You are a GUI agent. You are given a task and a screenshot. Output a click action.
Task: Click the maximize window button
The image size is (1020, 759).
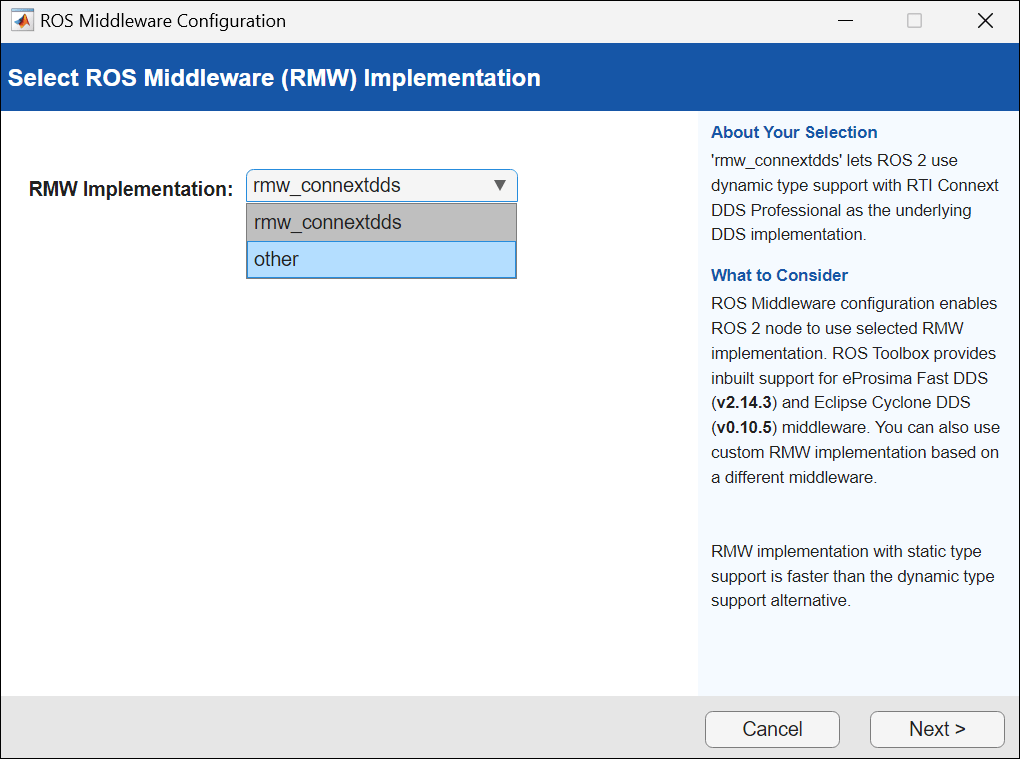(914, 21)
